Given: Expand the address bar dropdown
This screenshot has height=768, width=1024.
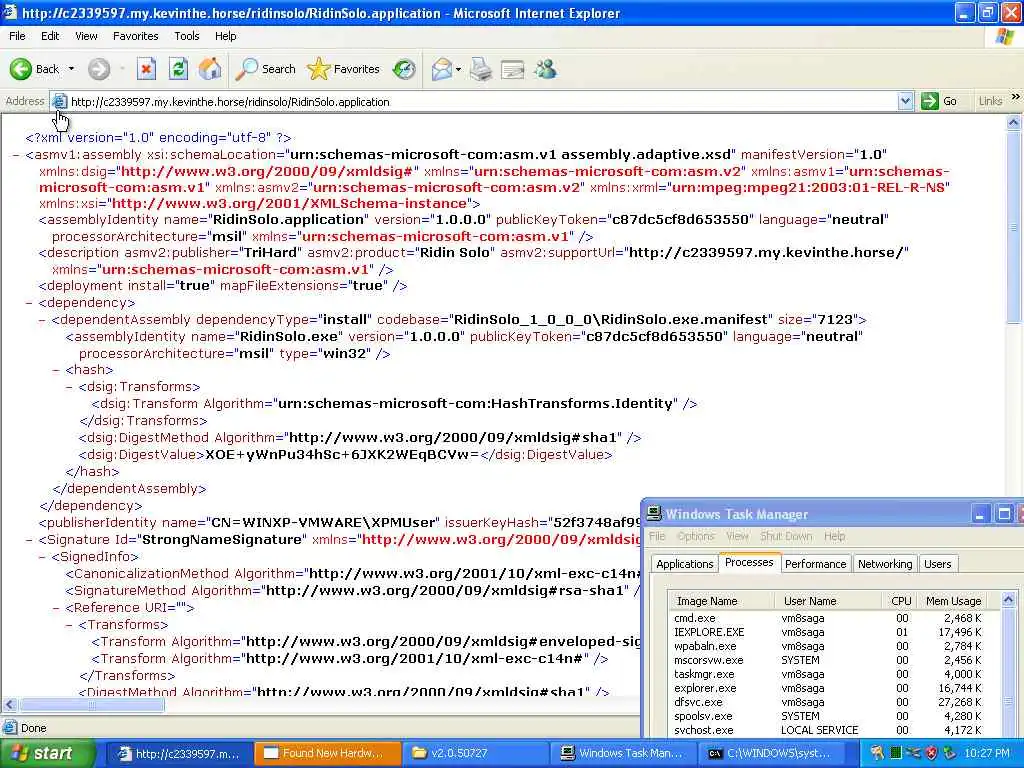Looking at the screenshot, I should coord(904,101).
